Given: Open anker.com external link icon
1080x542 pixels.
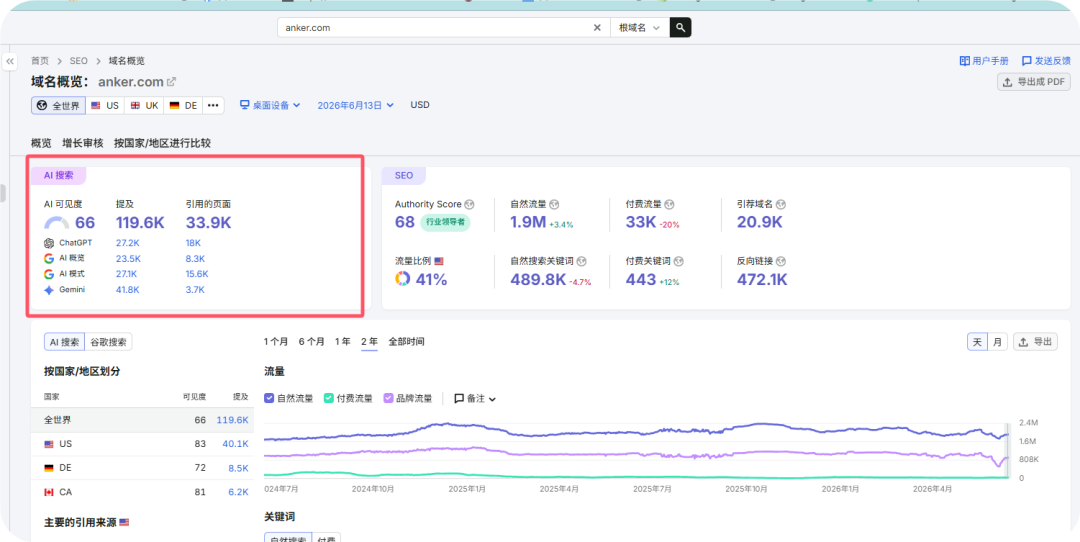Looking at the screenshot, I should coord(172,82).
